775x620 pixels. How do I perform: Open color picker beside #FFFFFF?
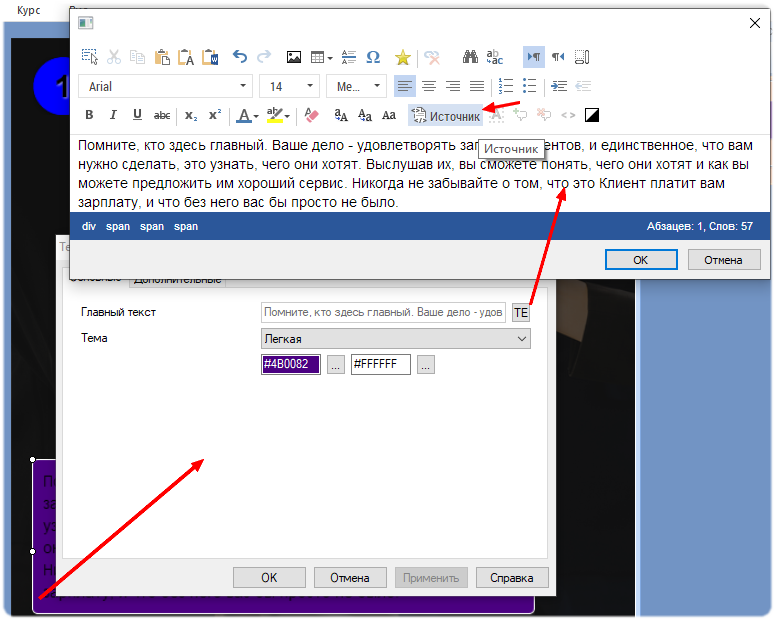click(x=426, y=365)
